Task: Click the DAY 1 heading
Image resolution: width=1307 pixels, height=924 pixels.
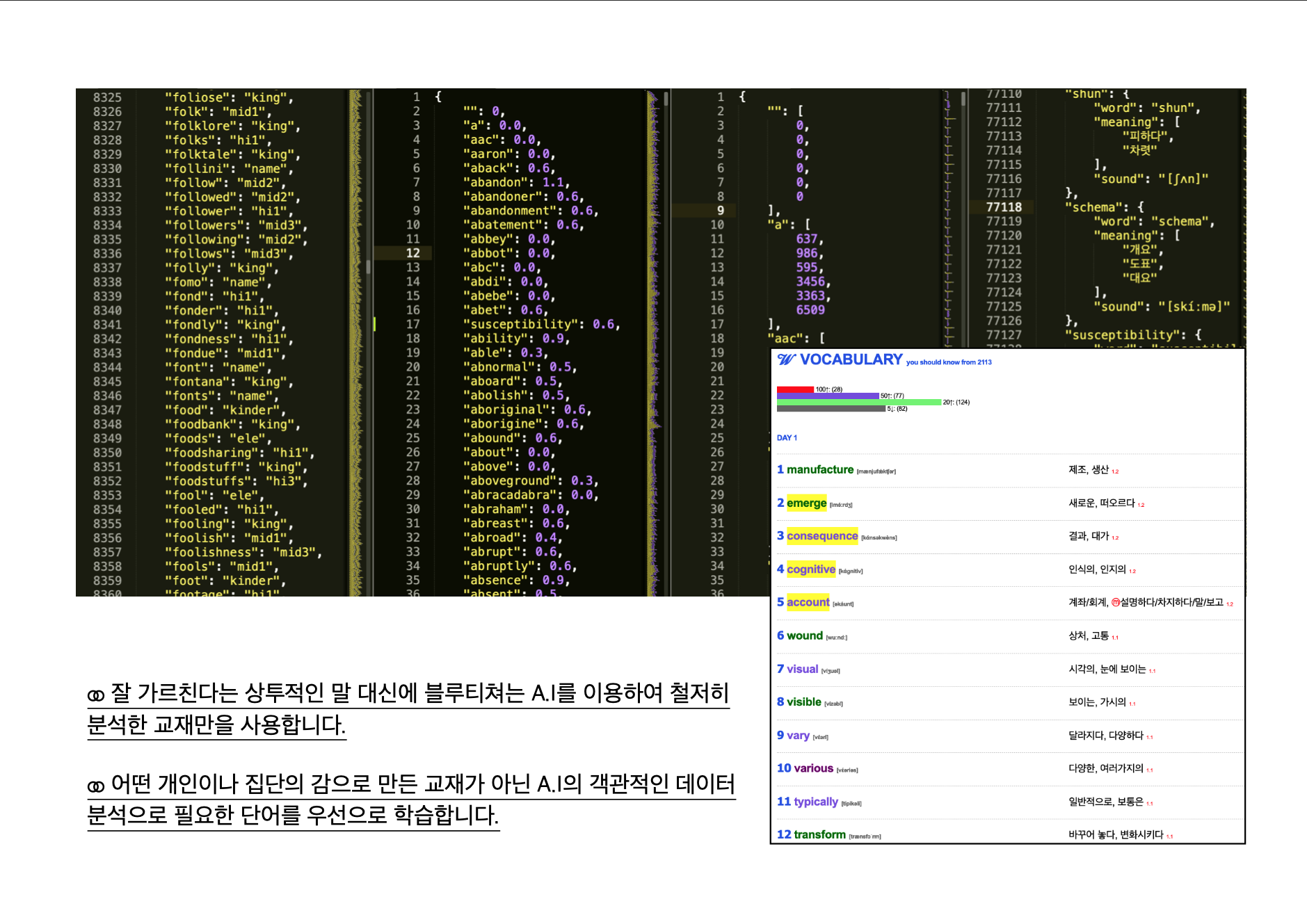Action: tap(787, 437)
